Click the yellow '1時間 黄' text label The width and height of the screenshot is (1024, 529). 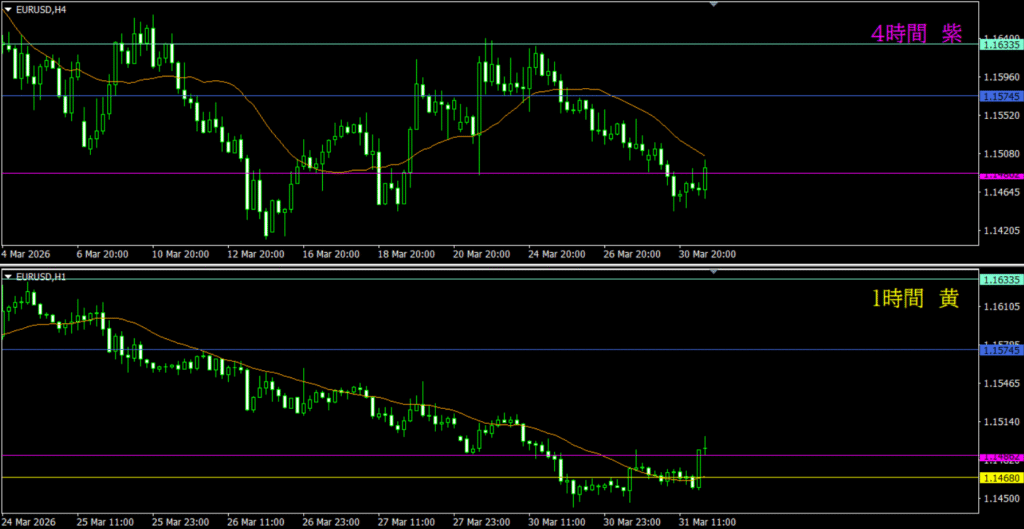[914, 299]
